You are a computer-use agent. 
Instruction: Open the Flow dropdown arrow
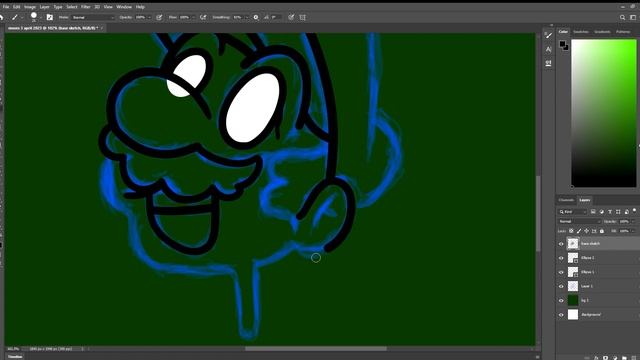[193, 18]
